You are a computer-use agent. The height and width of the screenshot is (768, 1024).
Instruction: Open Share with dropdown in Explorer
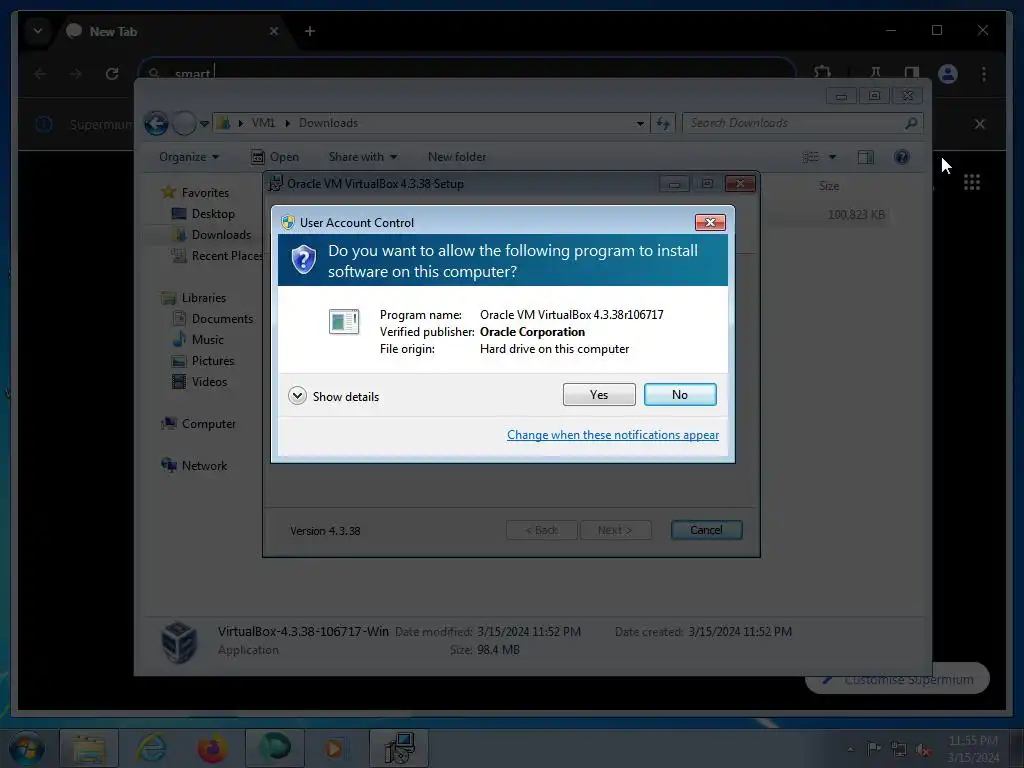point(362,157)
